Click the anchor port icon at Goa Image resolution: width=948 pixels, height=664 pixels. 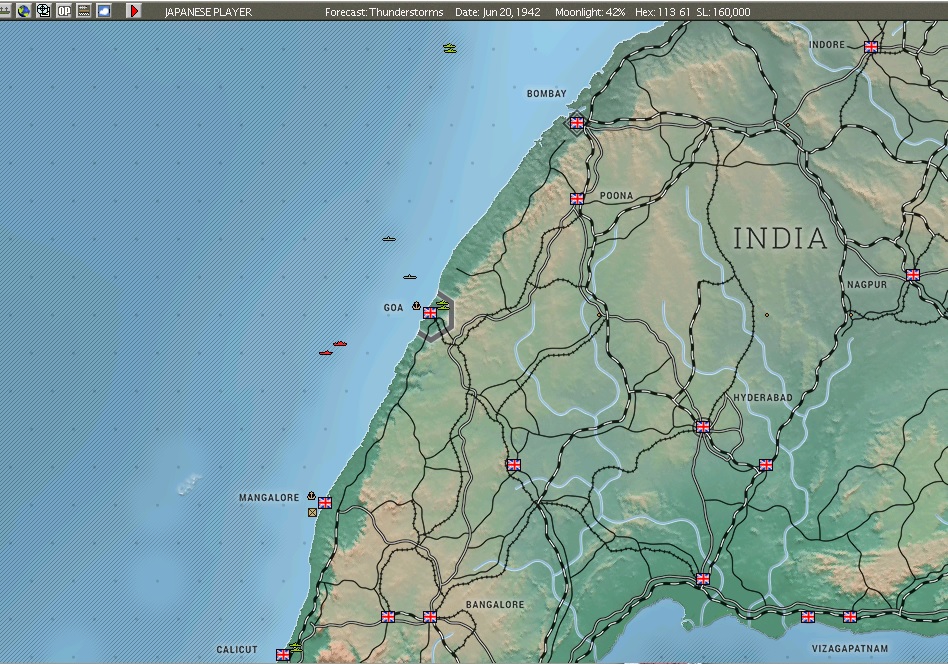pos(416,306)
